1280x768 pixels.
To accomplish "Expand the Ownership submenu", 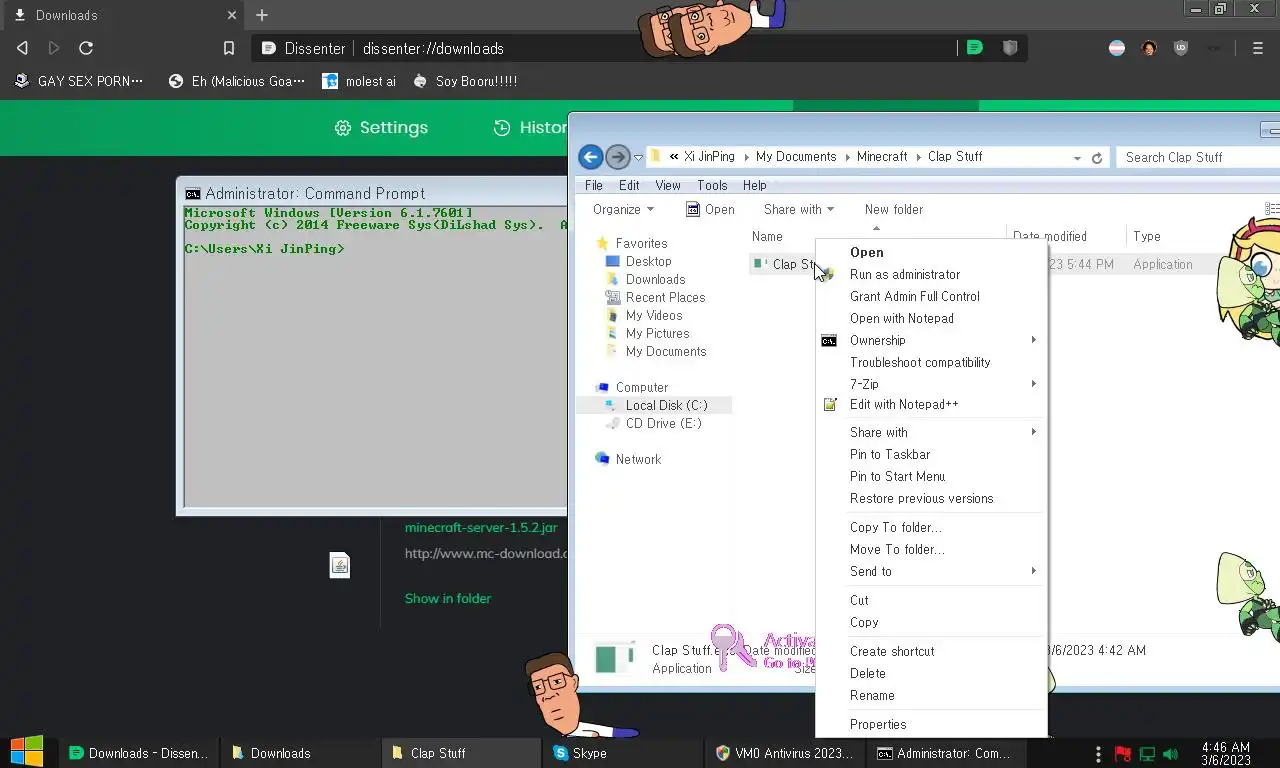I will 931,341.
